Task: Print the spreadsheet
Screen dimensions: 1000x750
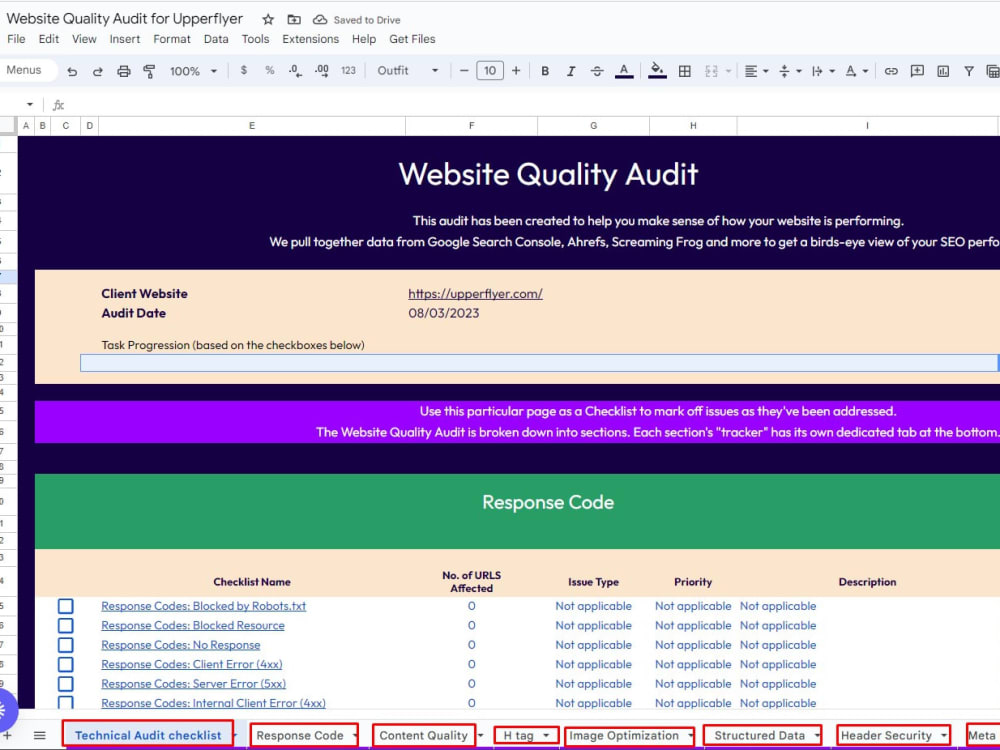Action: [124, 71]
